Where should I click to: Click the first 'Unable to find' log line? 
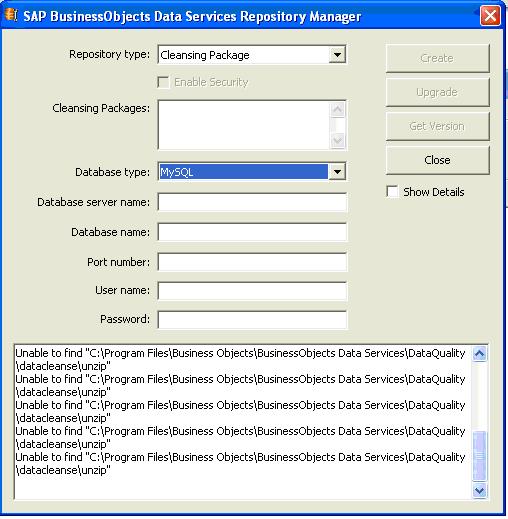pyautogui.click(x=240, y=353)
